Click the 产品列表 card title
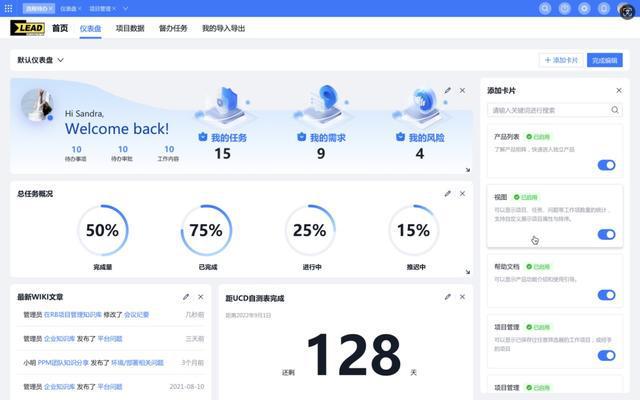 507,137
